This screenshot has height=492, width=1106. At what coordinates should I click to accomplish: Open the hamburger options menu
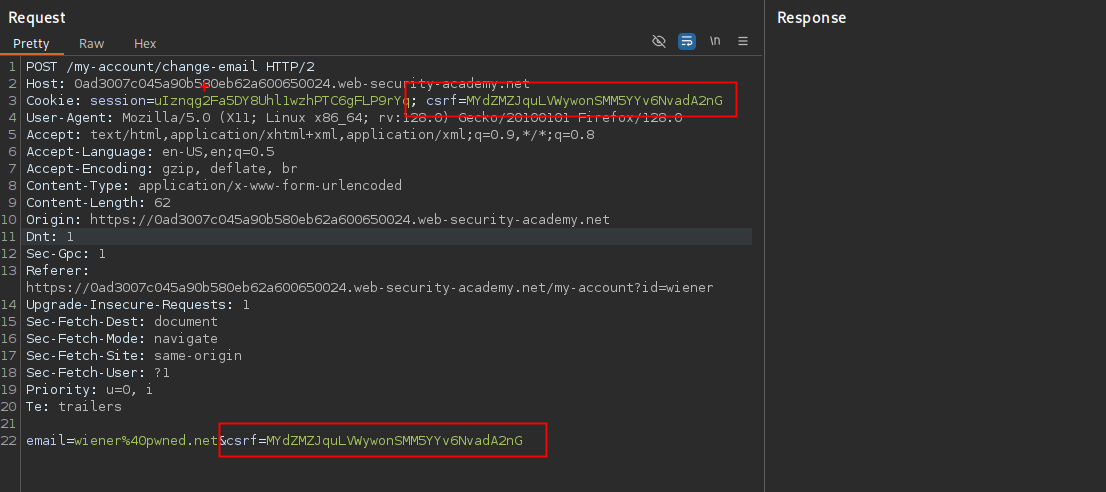[x=743, y=41]
